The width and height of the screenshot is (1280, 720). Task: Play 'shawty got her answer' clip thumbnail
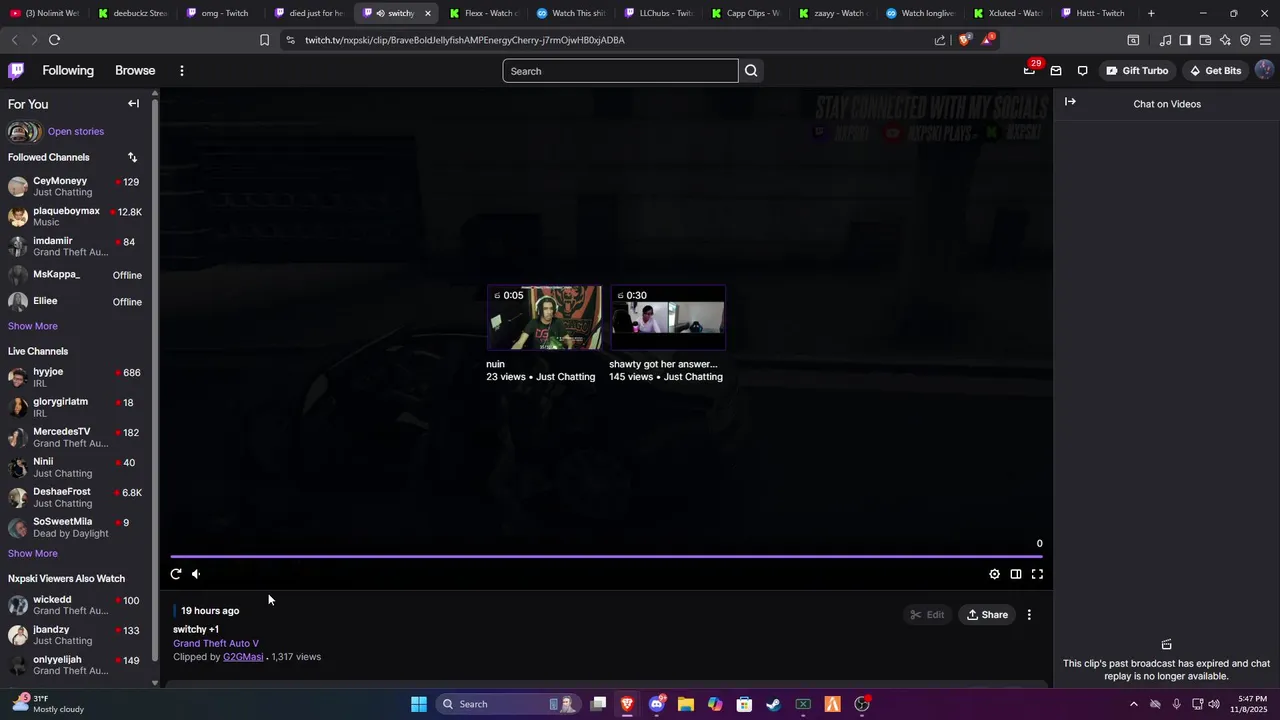tap(668, 318)
